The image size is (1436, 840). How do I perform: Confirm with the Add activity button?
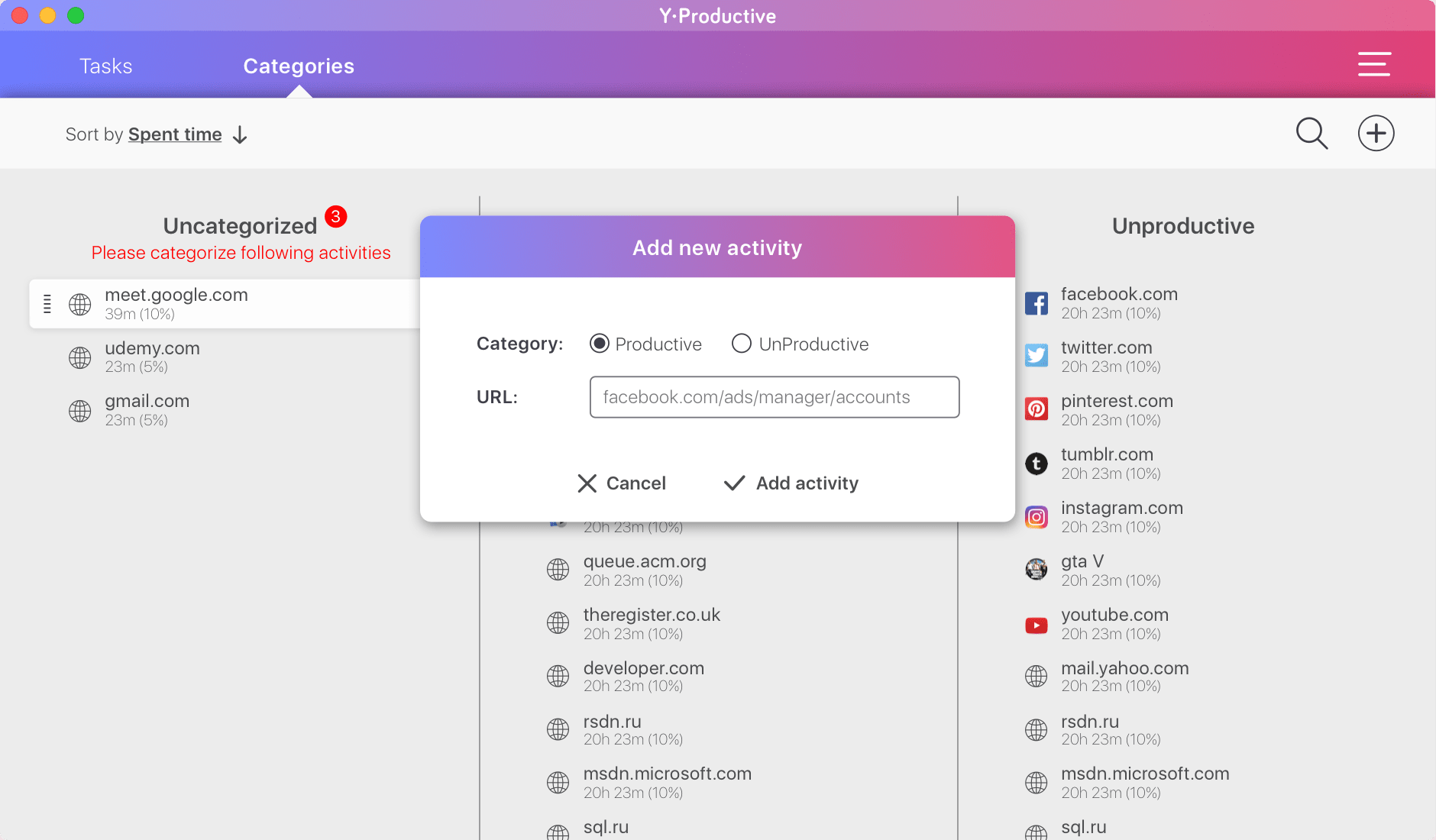tap(791, 483)
